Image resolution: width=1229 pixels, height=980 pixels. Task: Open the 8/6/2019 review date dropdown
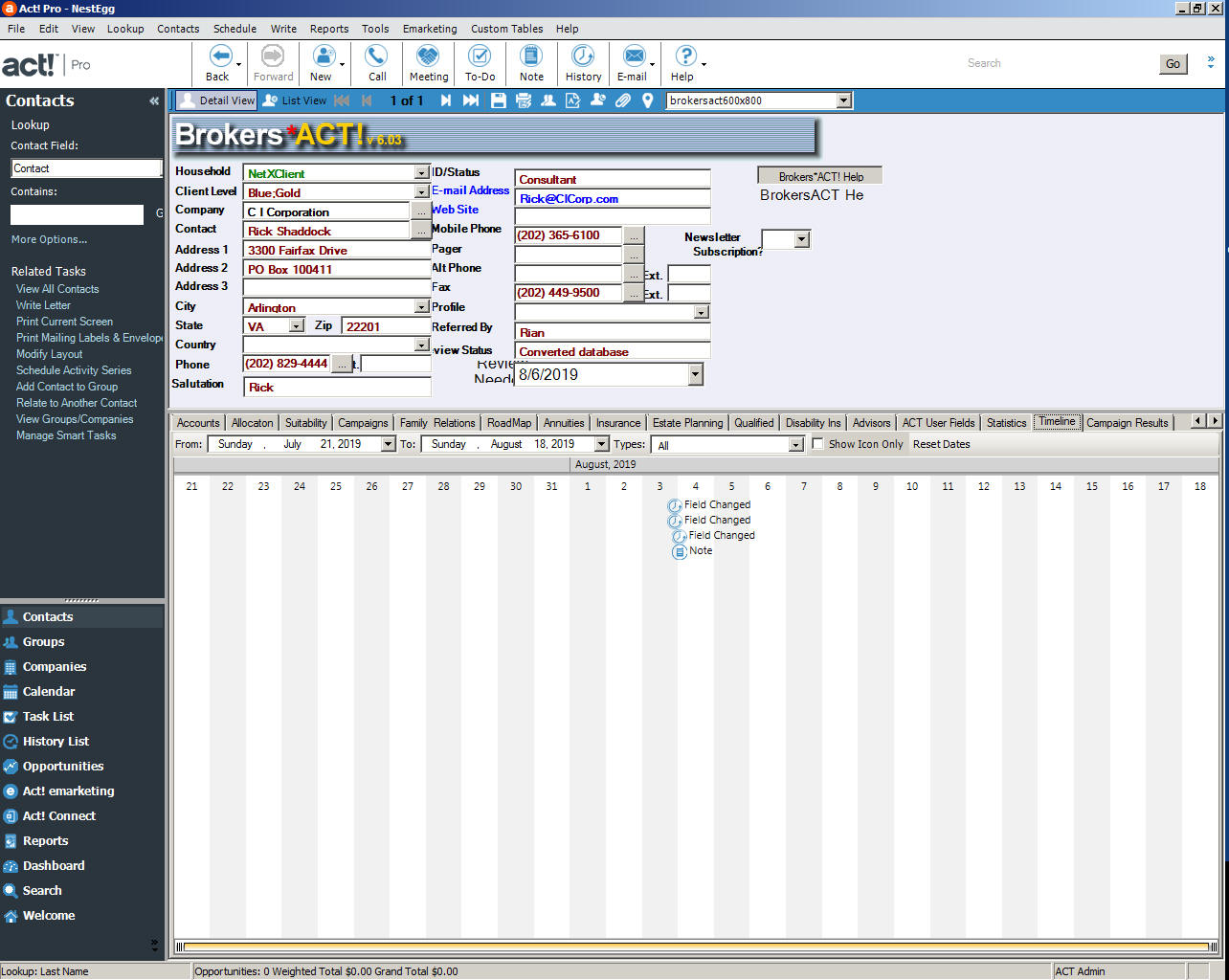[x=696, y=375]
